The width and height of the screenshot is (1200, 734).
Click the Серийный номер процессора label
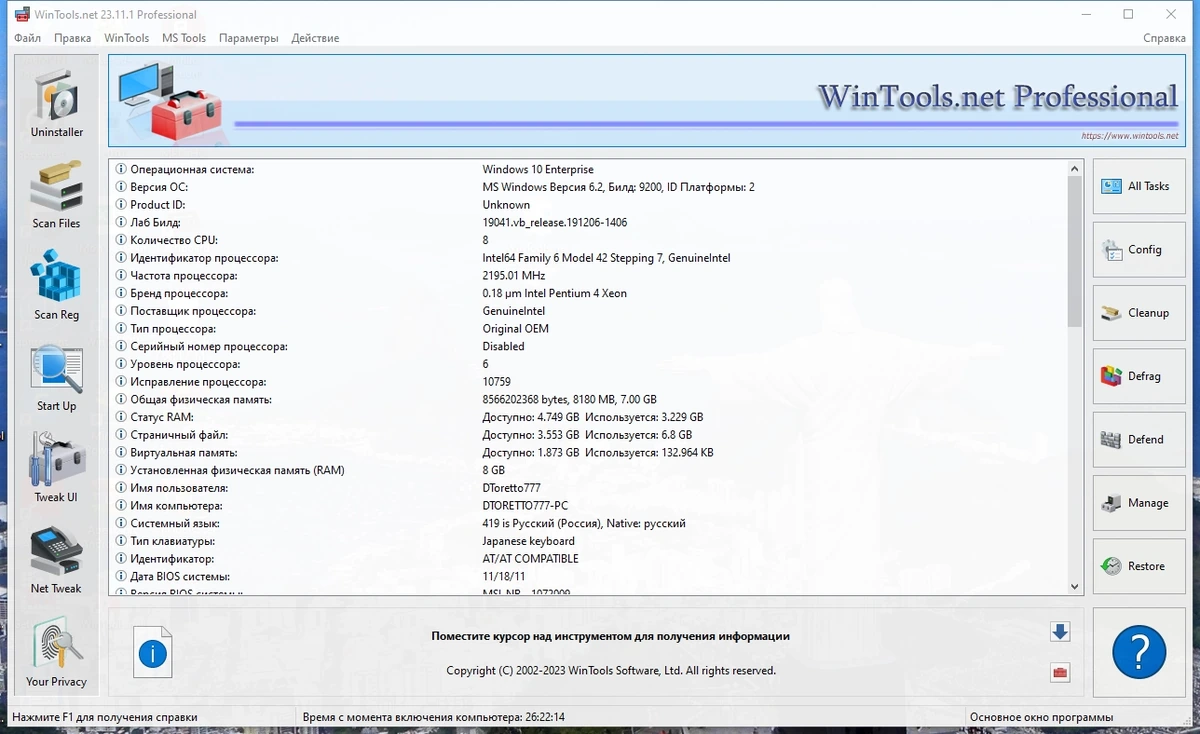click(x=209, y=347)
